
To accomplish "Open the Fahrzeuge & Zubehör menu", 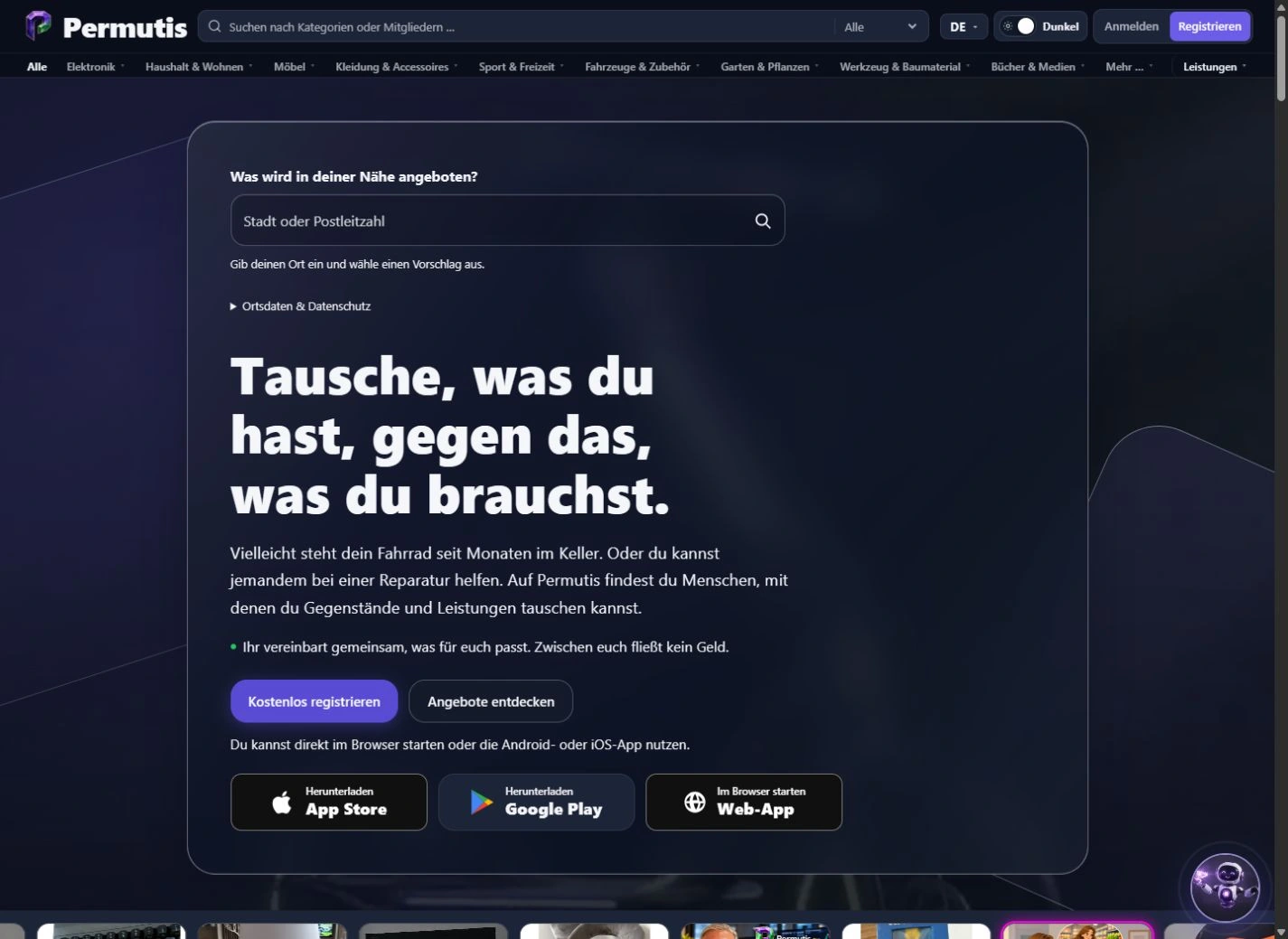I will [643, 67].
